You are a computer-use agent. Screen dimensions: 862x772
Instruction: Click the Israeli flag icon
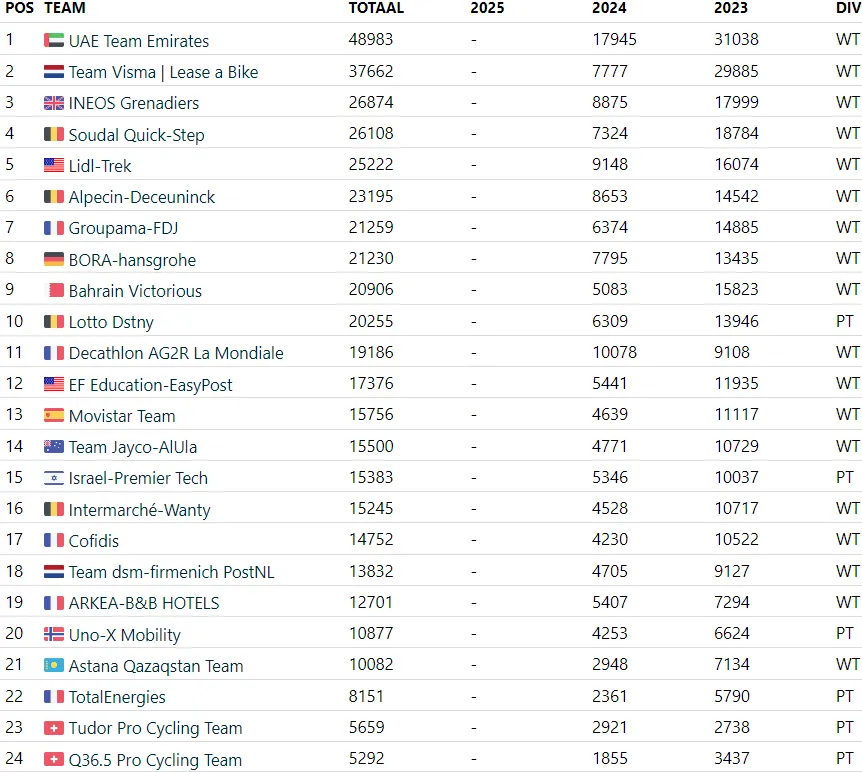54,478
